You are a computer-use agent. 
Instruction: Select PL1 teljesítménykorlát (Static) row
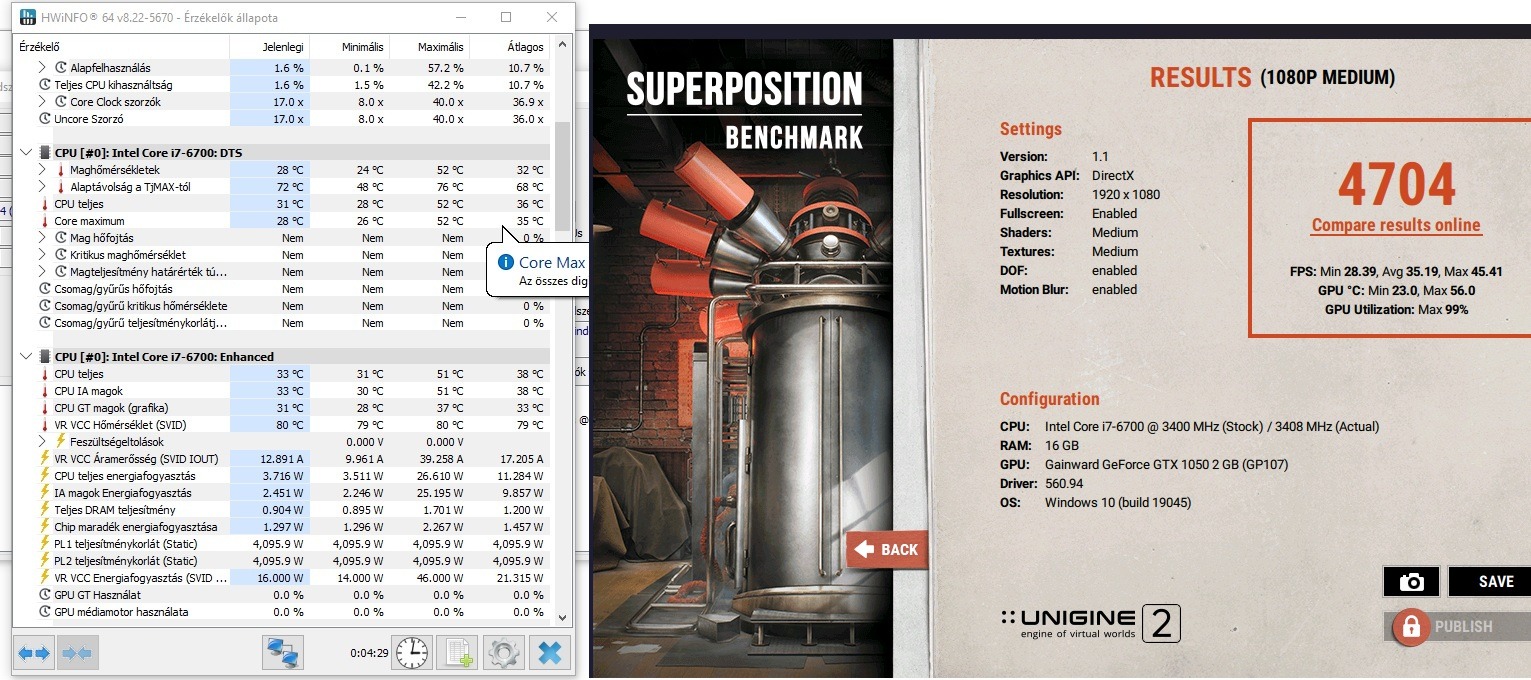(x=283, y=544)
